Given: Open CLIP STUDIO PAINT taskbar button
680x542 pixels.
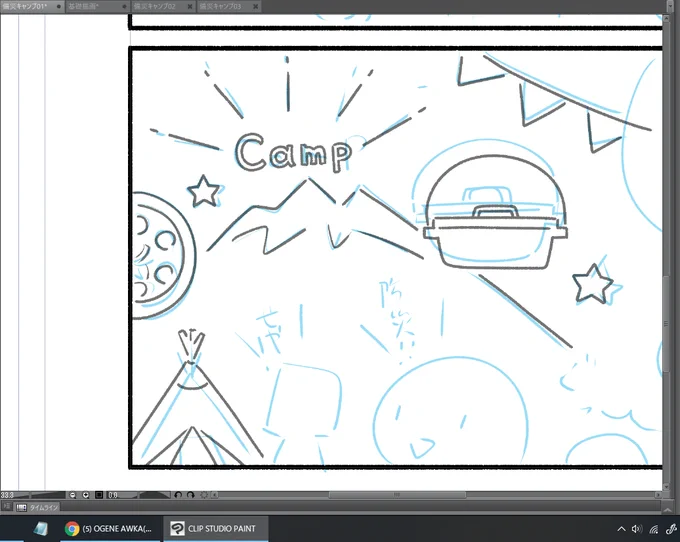Looking at the screenshot, I should pos(216,529).
